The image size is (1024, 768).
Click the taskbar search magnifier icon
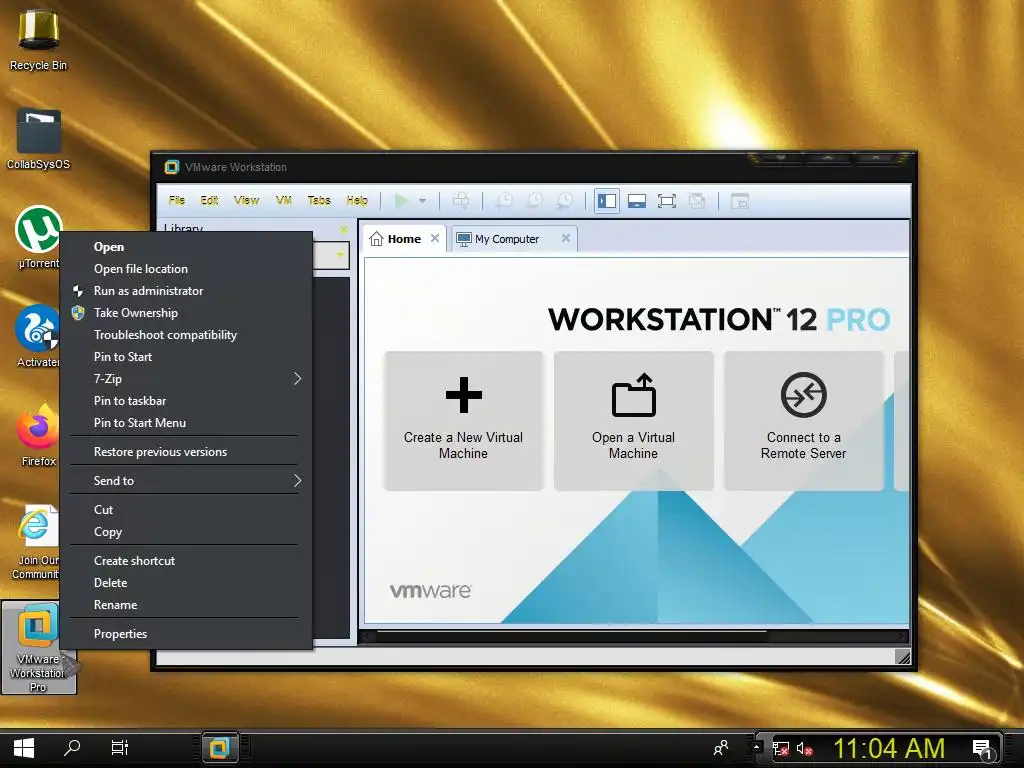click(72, 748)
